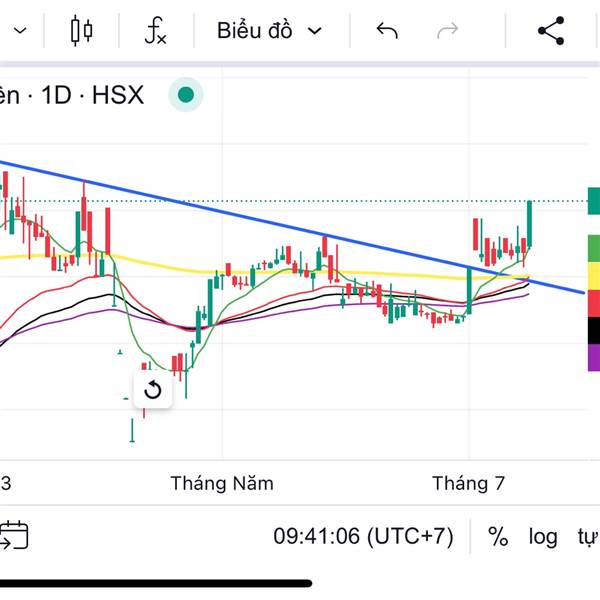Click the purple moving average price label

(594, 357)
